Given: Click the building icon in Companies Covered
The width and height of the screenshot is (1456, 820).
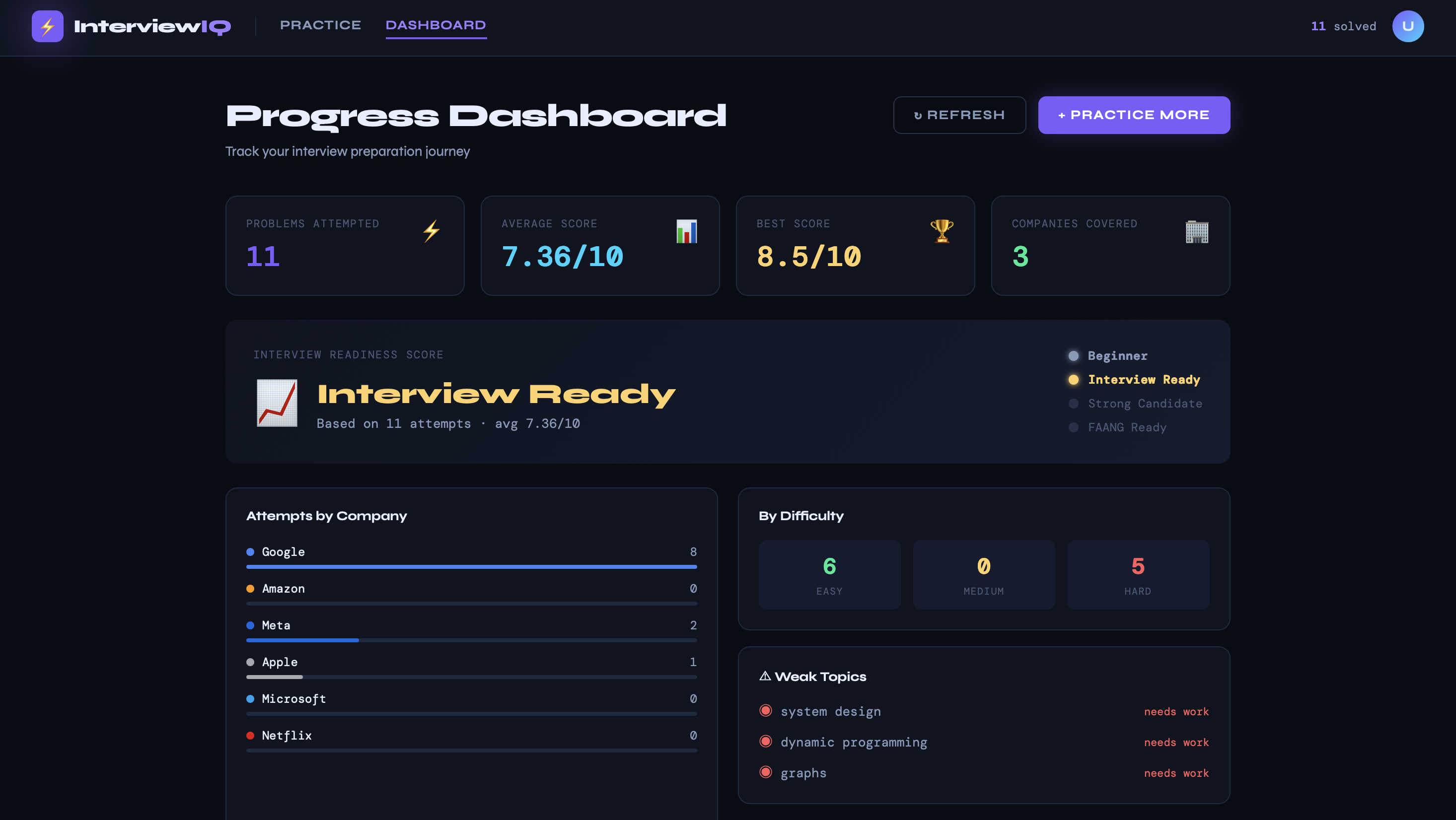Looking at the screenshot, I should (x=1197, y=232).
